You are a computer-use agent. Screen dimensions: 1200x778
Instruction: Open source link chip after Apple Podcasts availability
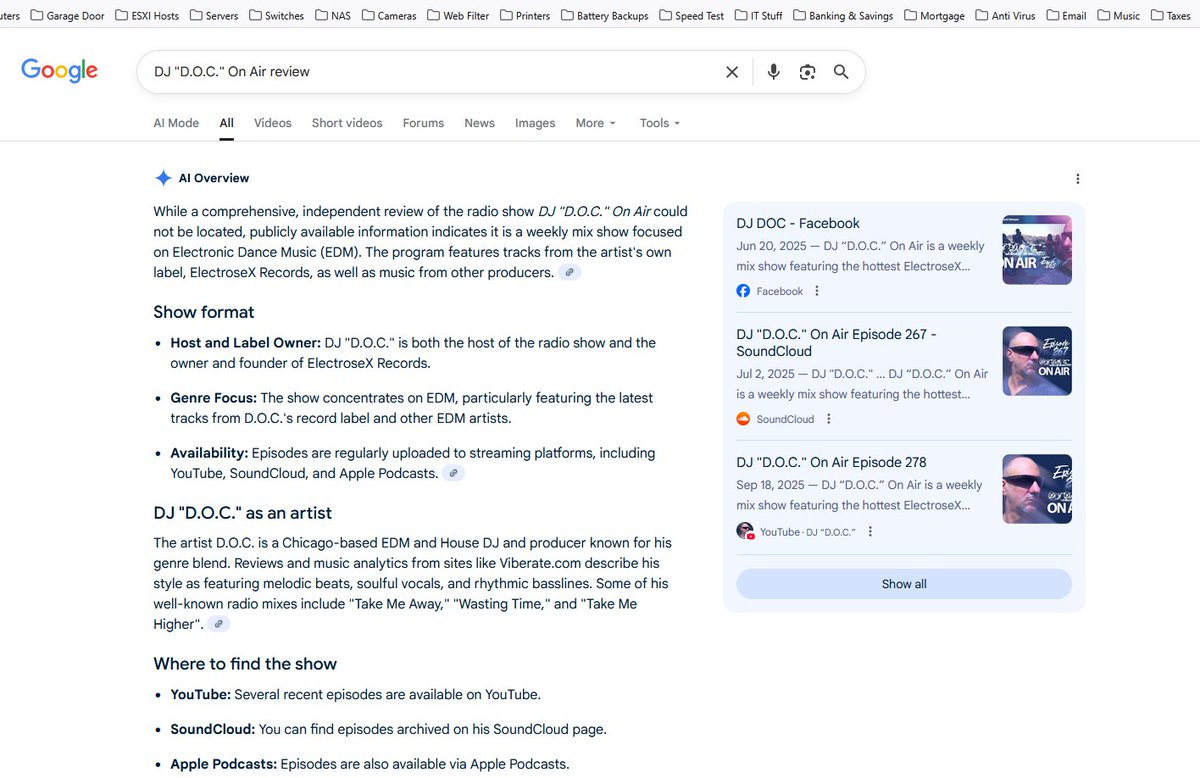tap(454, 473)
